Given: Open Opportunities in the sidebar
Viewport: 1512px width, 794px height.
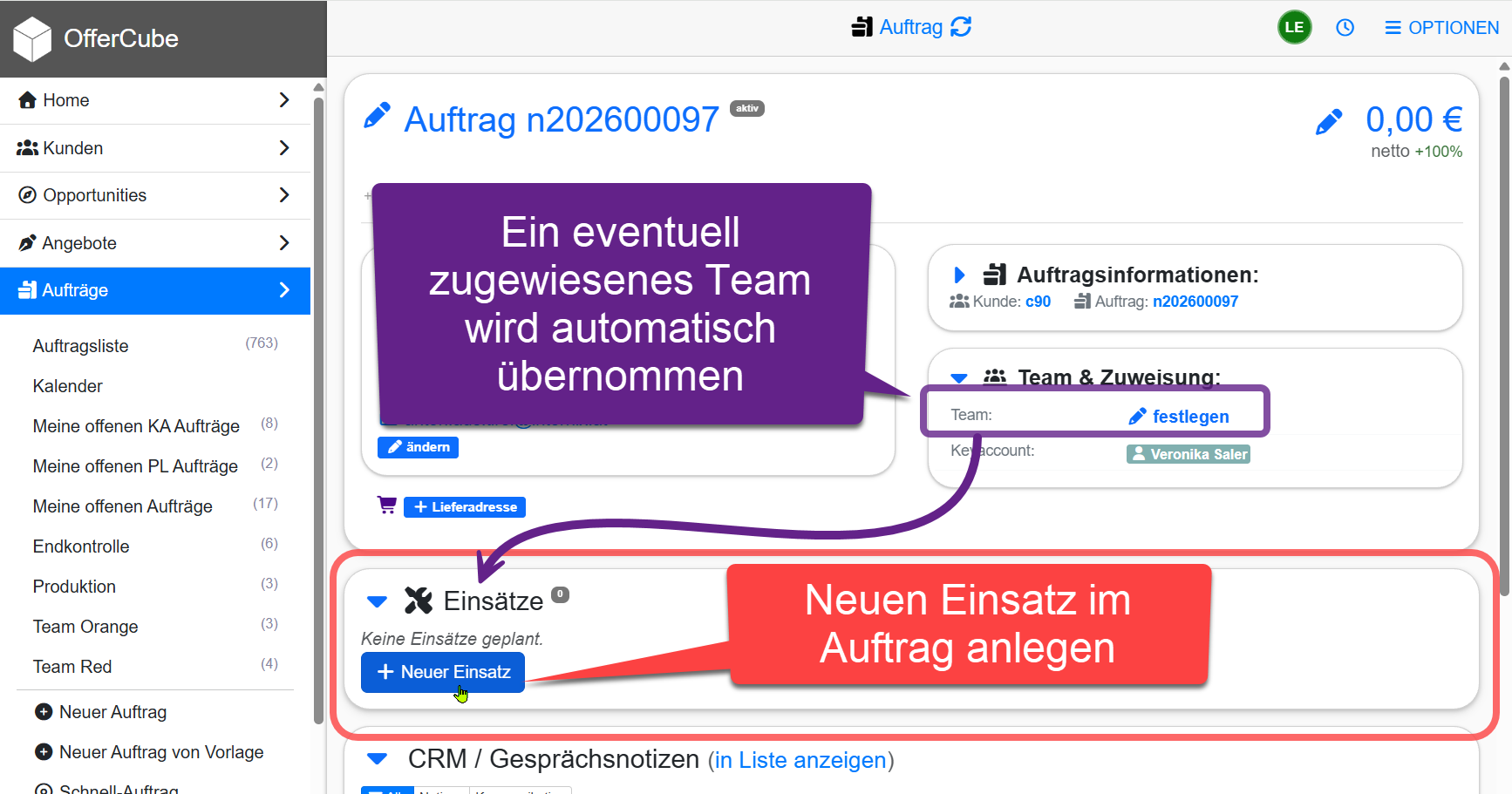Looking at the screenshot, I should pyautogui.click(x=155, y=195).
